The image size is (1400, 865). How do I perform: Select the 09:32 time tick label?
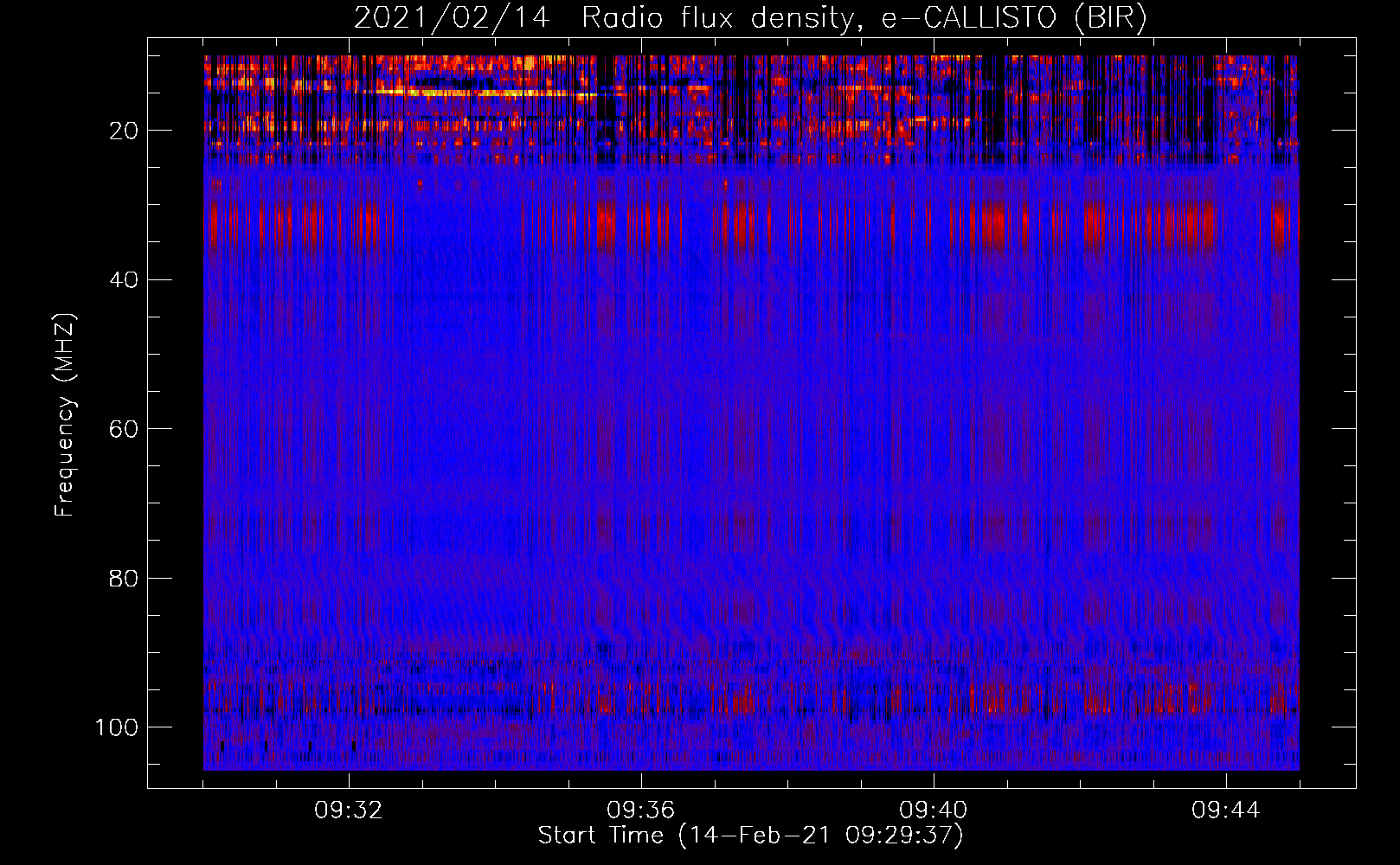tap(349, 811)
